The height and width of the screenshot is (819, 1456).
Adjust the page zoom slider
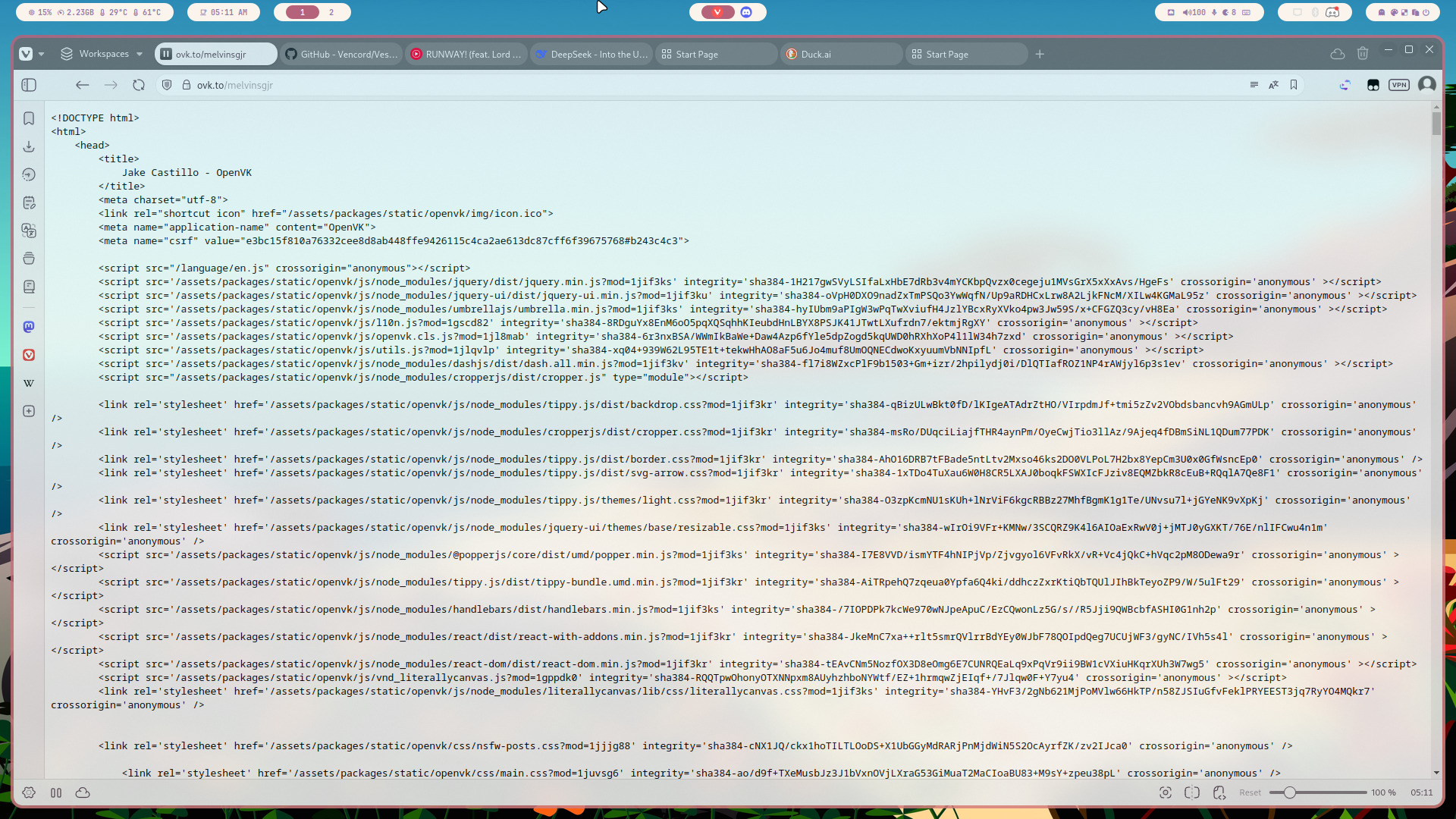1289,792
